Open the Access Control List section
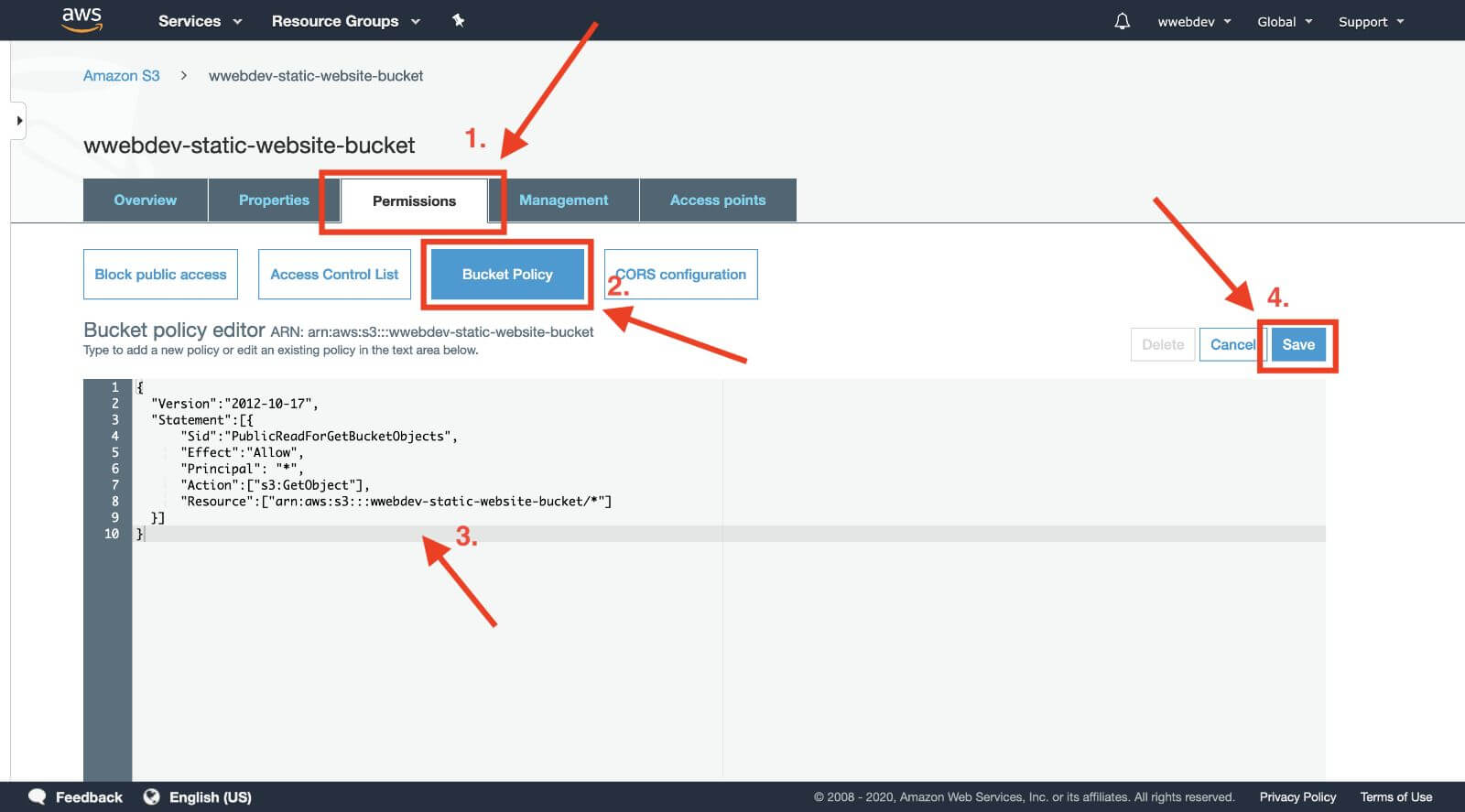This screenshot has height=812, width=1465. pos(334,275)
